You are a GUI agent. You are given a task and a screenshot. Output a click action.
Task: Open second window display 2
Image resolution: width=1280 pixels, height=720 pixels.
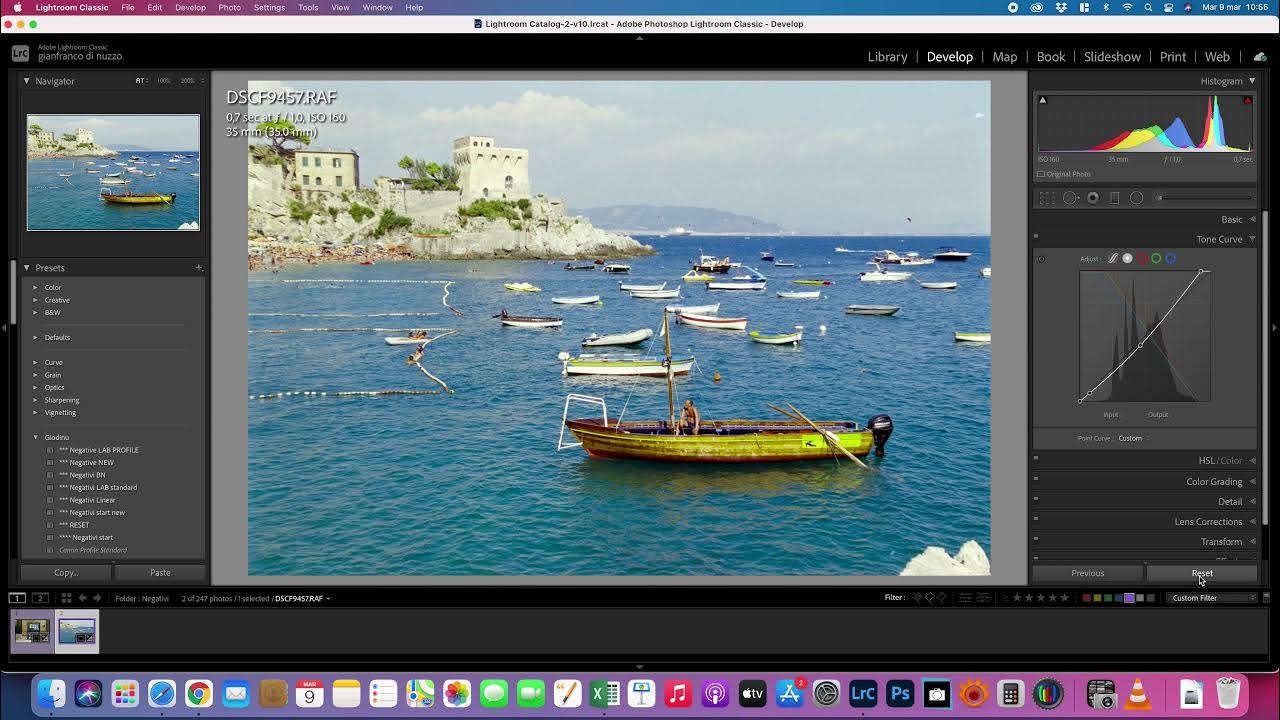(40, 598)
